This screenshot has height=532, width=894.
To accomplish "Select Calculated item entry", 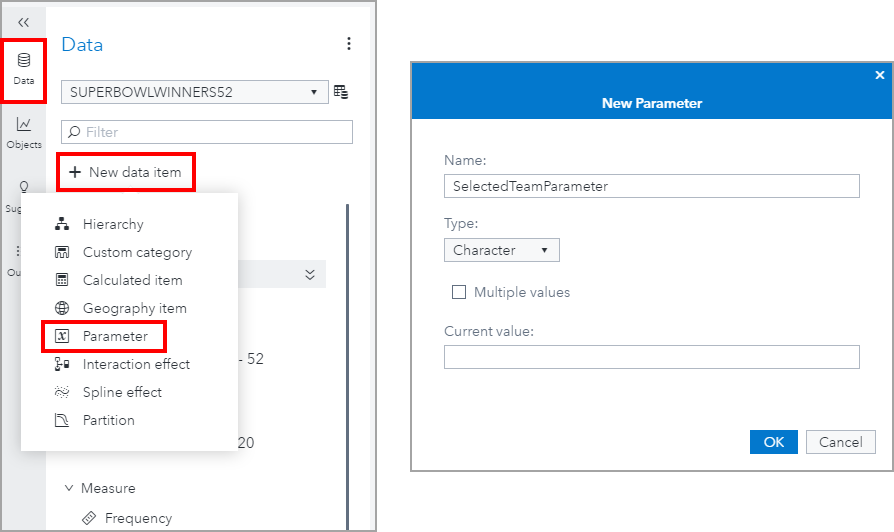I will pyautogui.click(x=132, y=280).
